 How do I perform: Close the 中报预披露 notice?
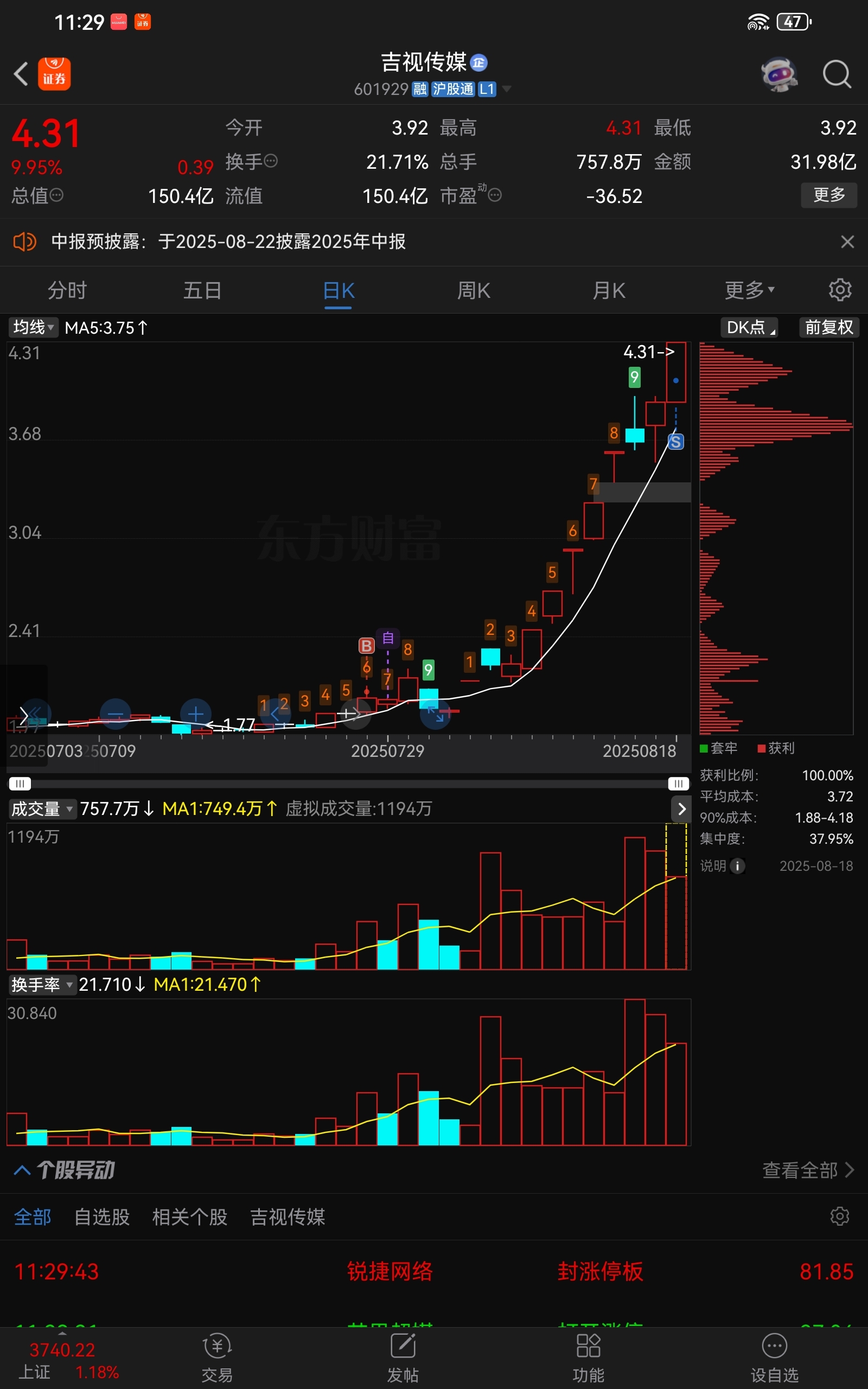pos(847,241)
